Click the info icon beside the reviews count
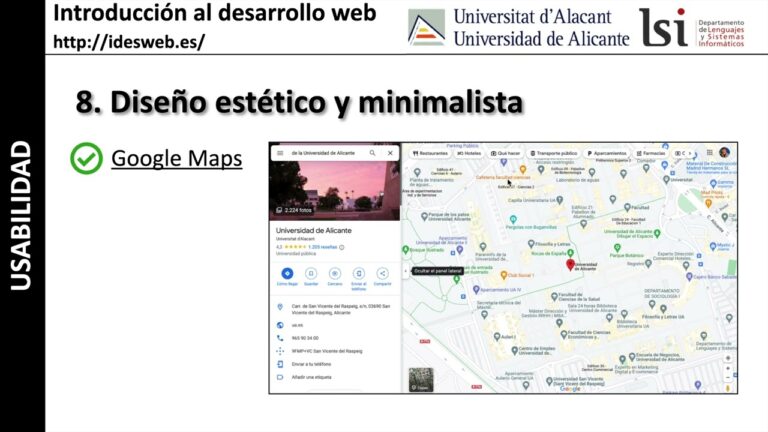This screenshot has width=768, height=432. (x=342, y=247)
